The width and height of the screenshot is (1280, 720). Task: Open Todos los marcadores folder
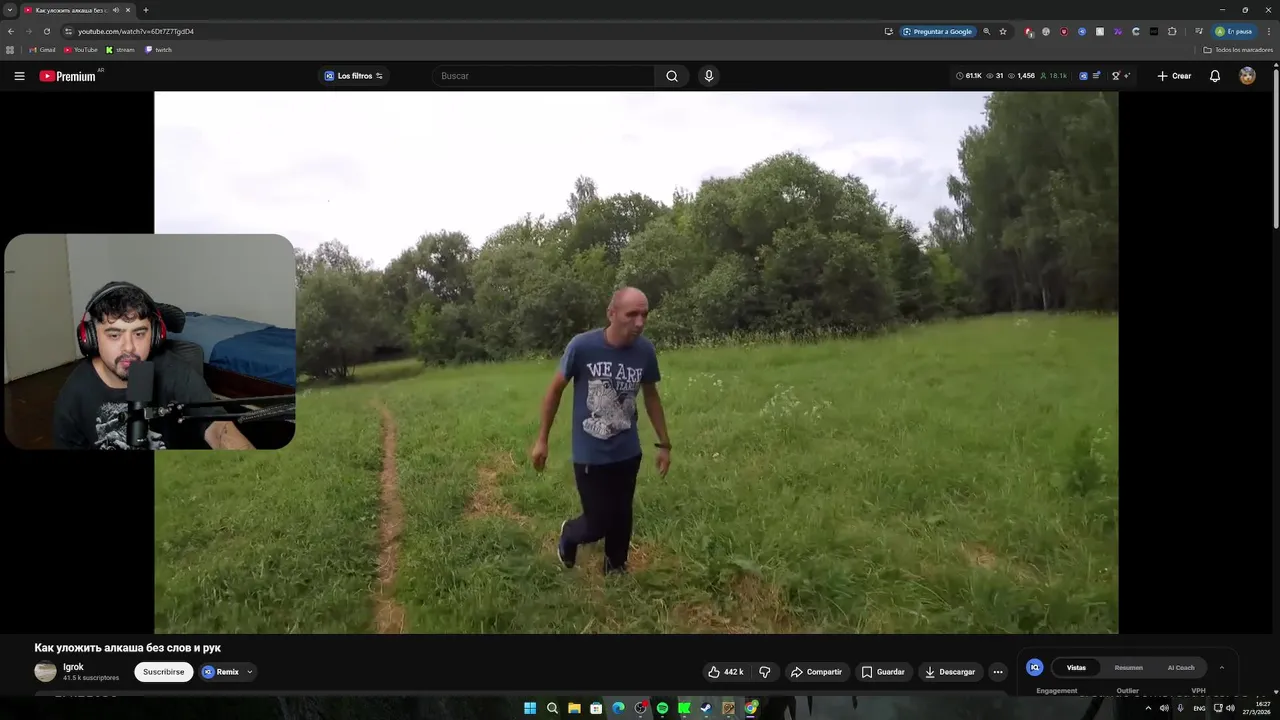(1238, 50)
